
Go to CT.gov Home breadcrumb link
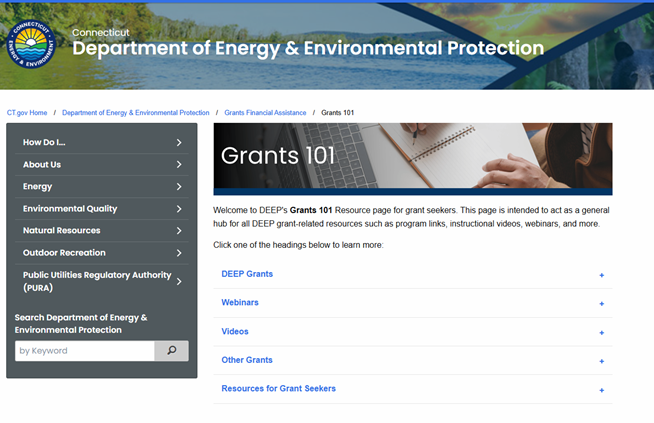point(27,113)
